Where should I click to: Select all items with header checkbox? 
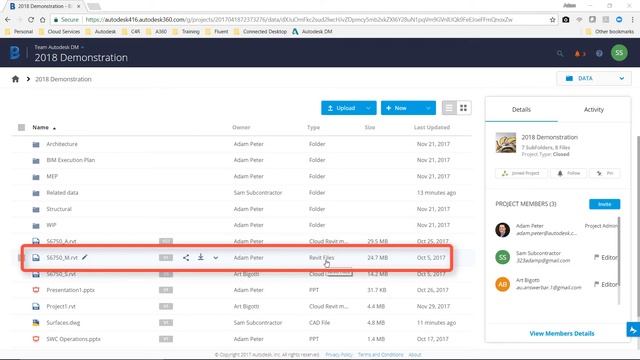click(22, 127)
